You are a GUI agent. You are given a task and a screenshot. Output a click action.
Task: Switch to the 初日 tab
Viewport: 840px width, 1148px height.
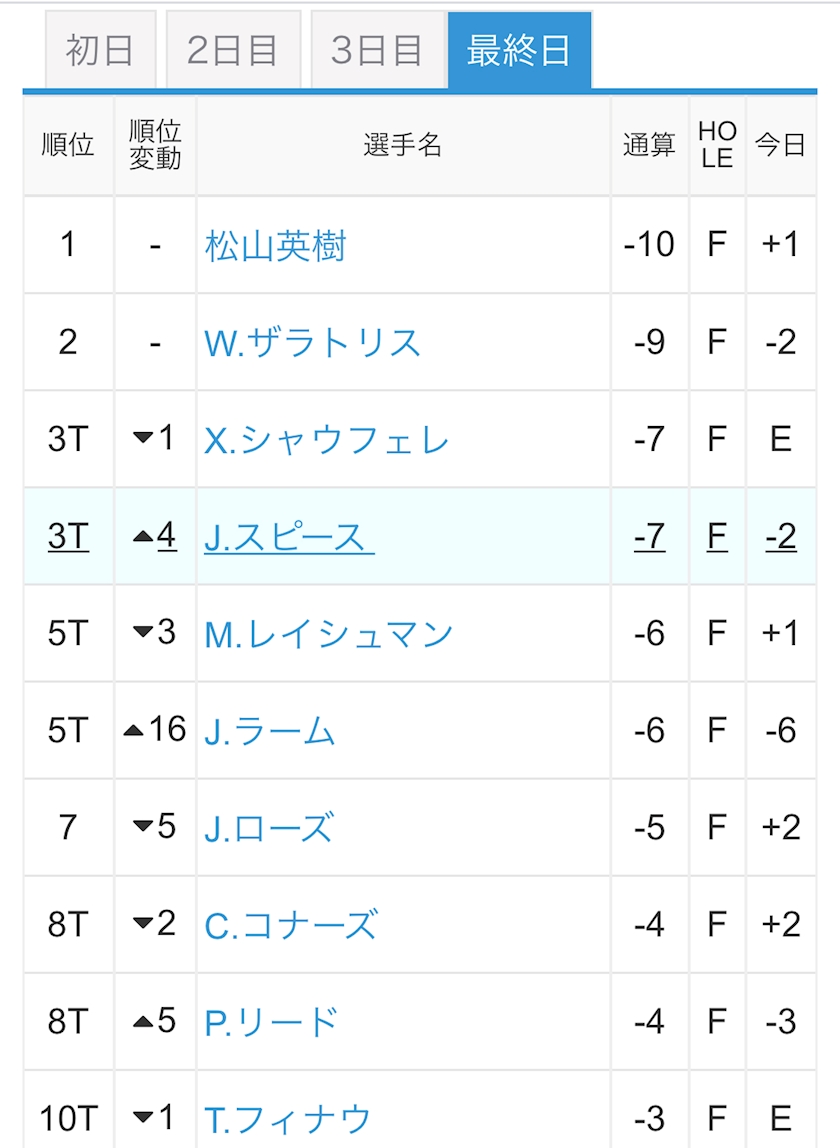point(100,51)
